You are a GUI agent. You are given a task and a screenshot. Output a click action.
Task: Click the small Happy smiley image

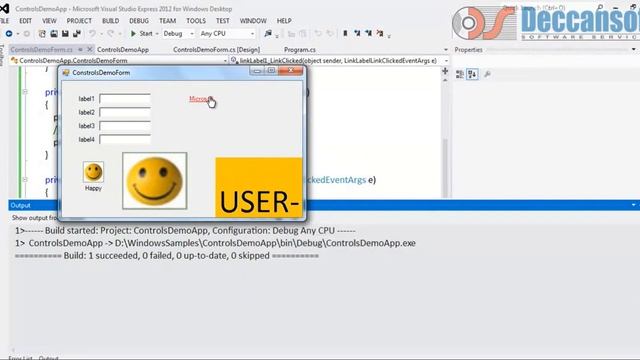click(x=93, y=172)
